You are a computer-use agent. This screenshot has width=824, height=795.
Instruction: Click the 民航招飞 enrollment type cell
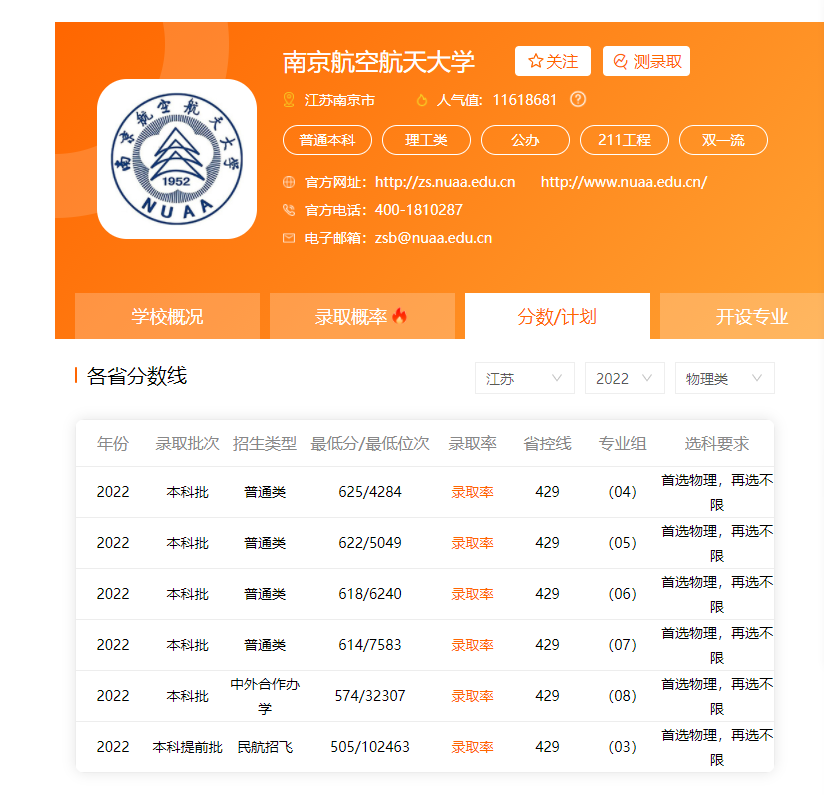tap(265, 747)
